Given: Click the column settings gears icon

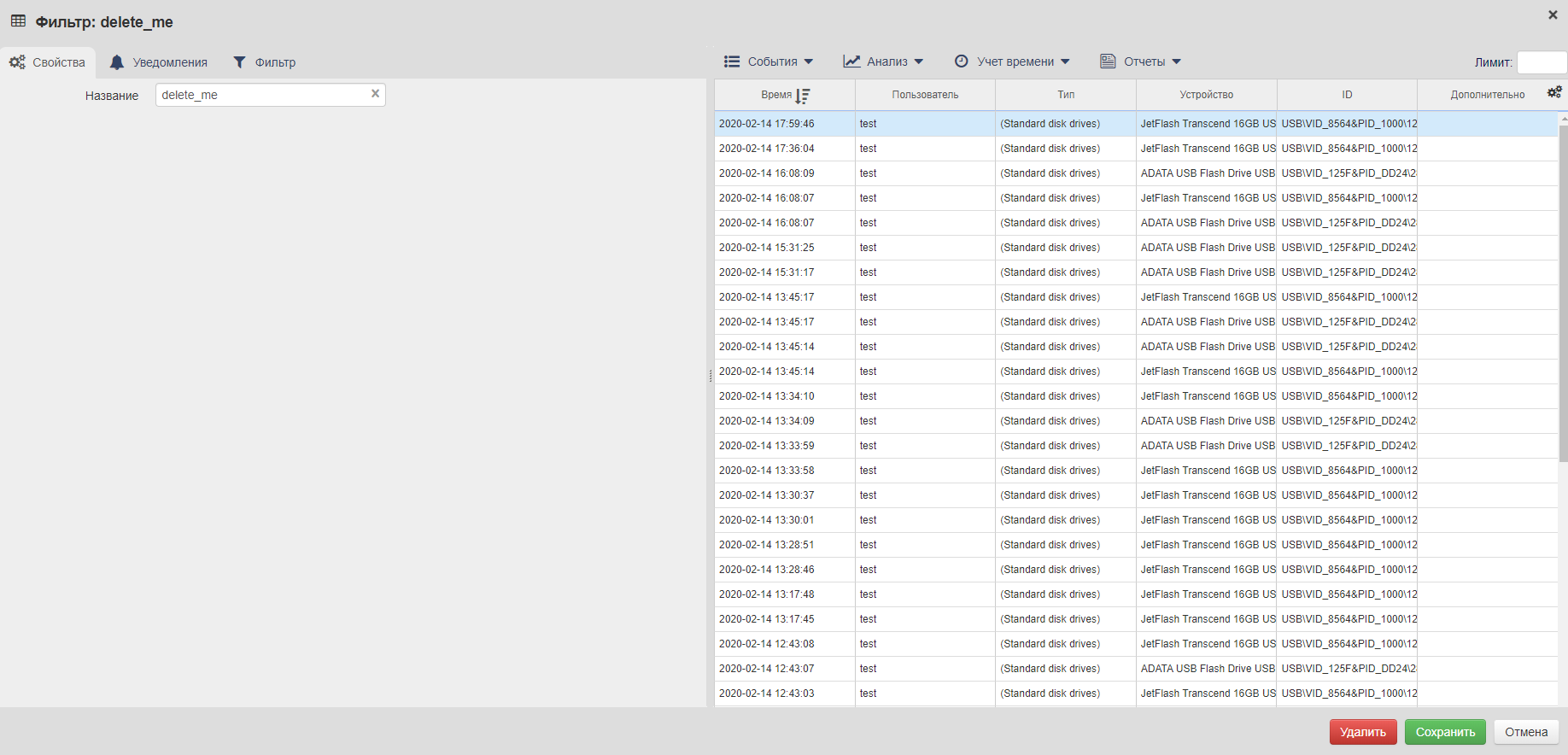Looking at the screenshot, I should click(1554, 92).
